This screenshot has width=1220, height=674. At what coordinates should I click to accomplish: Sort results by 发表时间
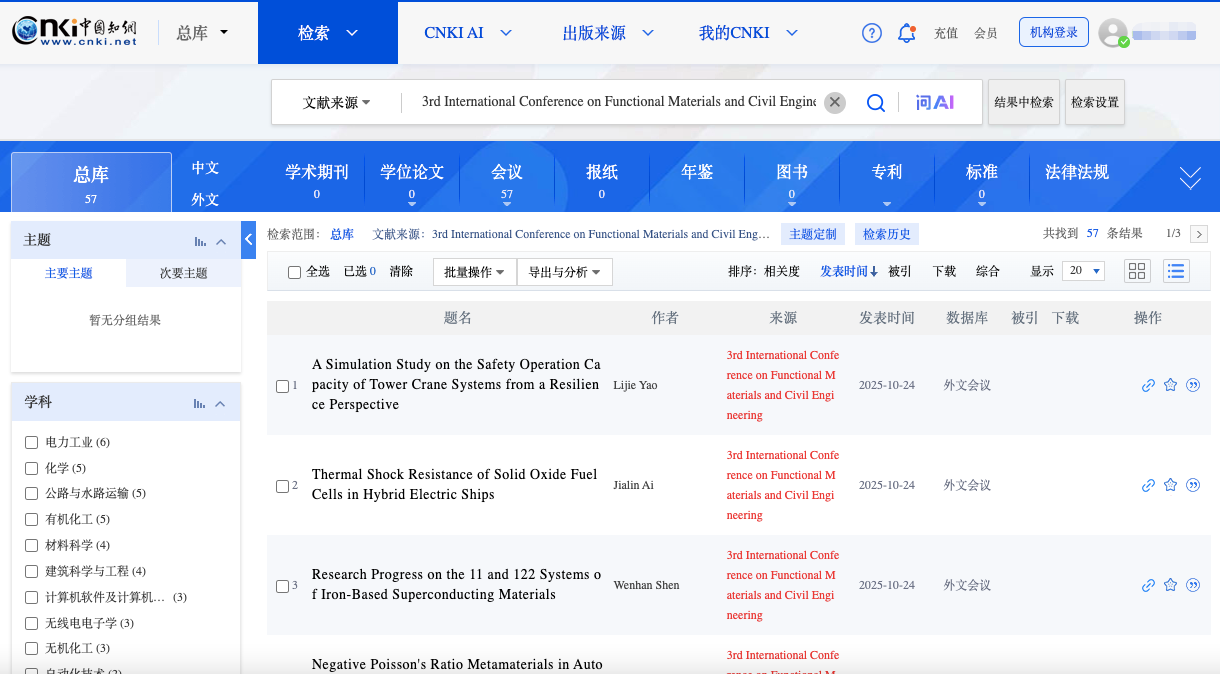point(849,271)
